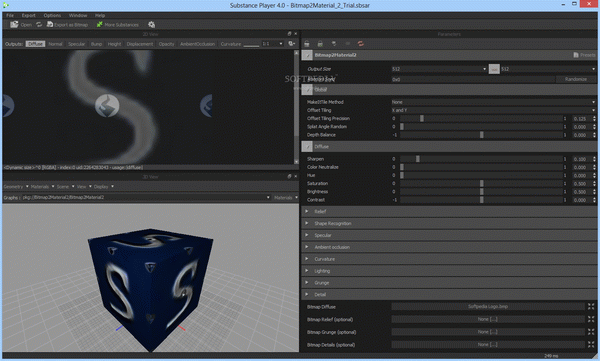This screenshot has width=600, height=361.
Task: Expand the Shape Recognition section
Action: pyautogui.click(x=450, y=223)
